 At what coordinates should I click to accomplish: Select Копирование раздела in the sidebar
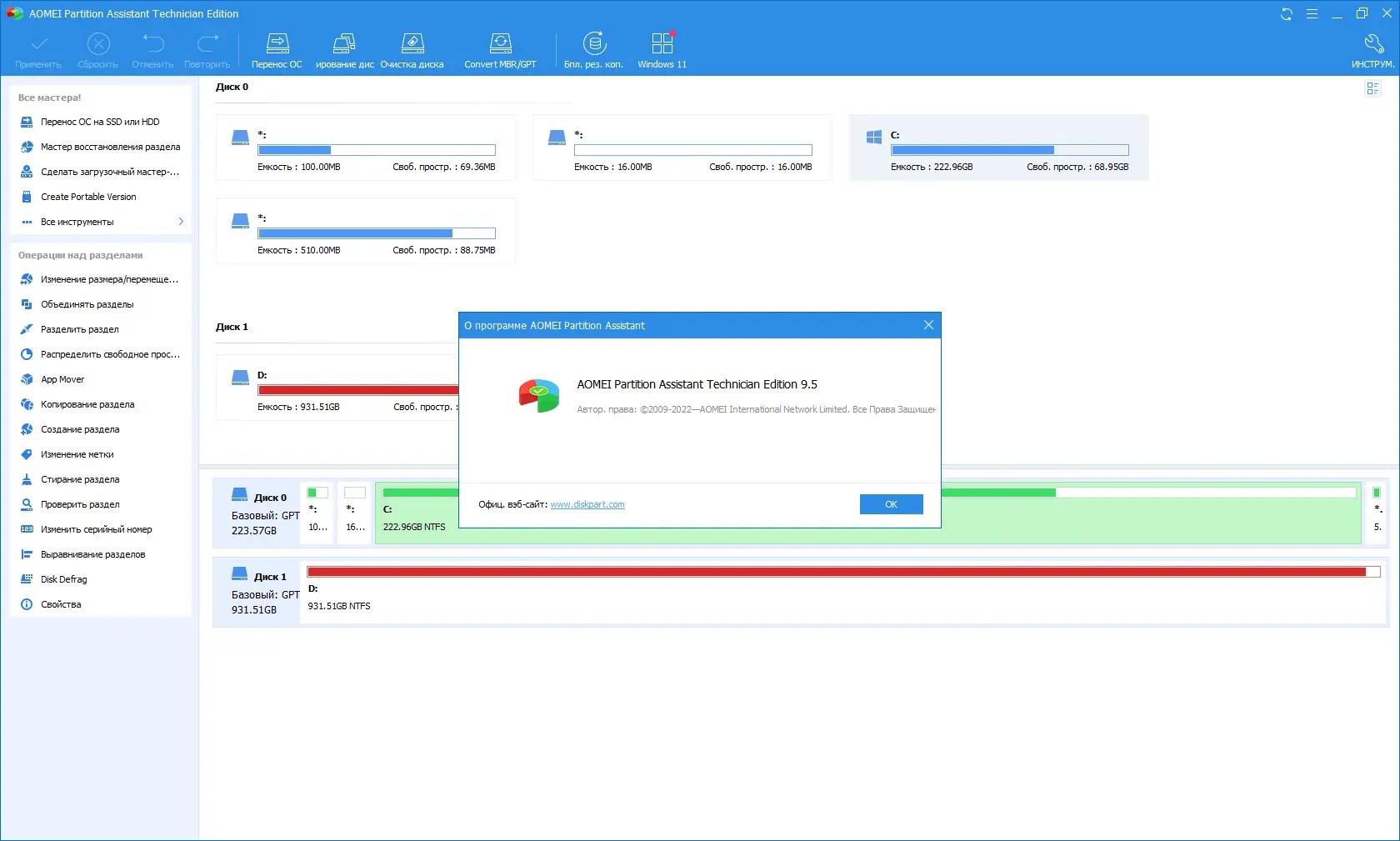tap(87, 404)
